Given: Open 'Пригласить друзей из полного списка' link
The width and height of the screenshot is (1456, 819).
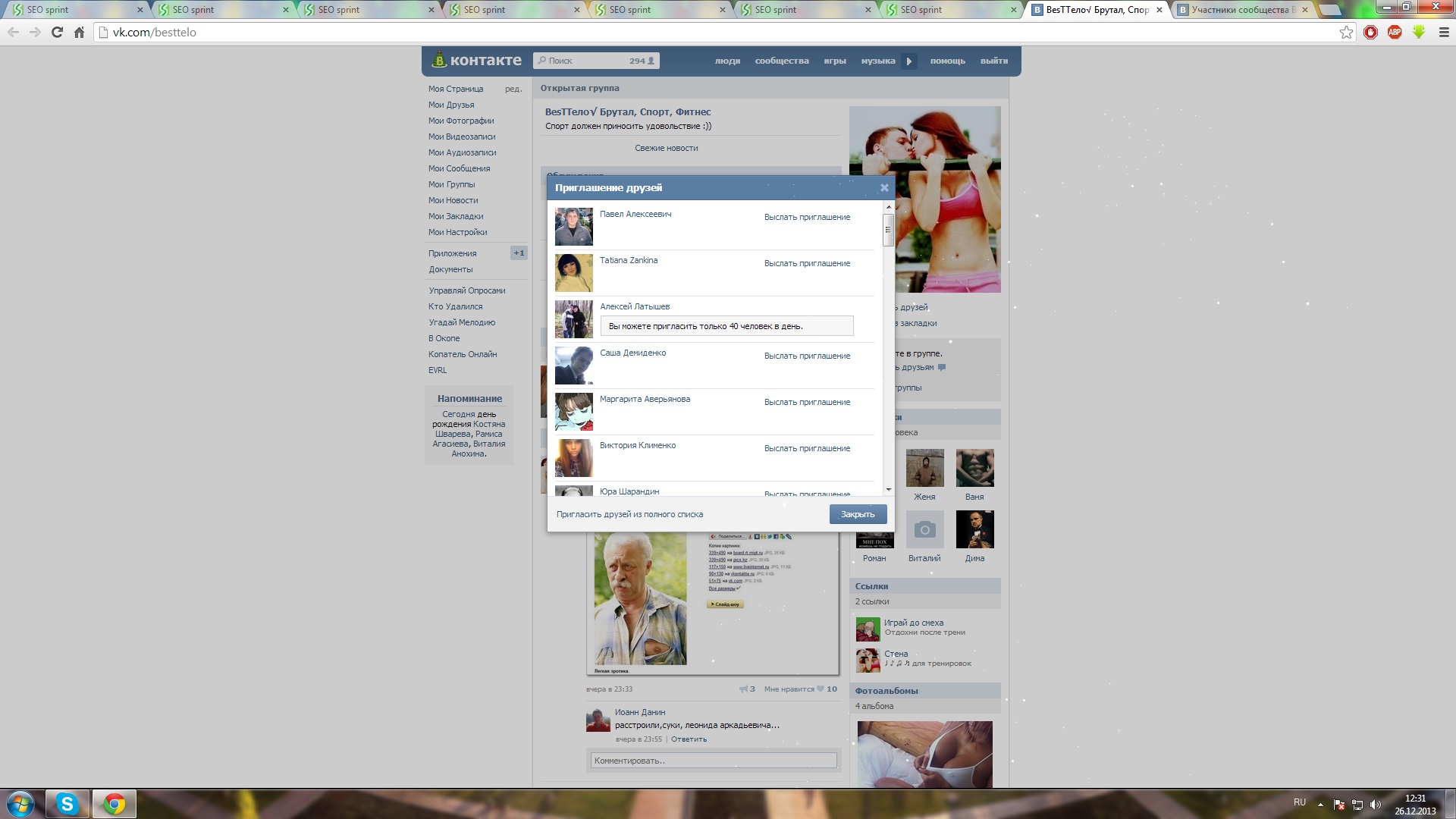Looking at the screenshot, I should tap(629, 514).
